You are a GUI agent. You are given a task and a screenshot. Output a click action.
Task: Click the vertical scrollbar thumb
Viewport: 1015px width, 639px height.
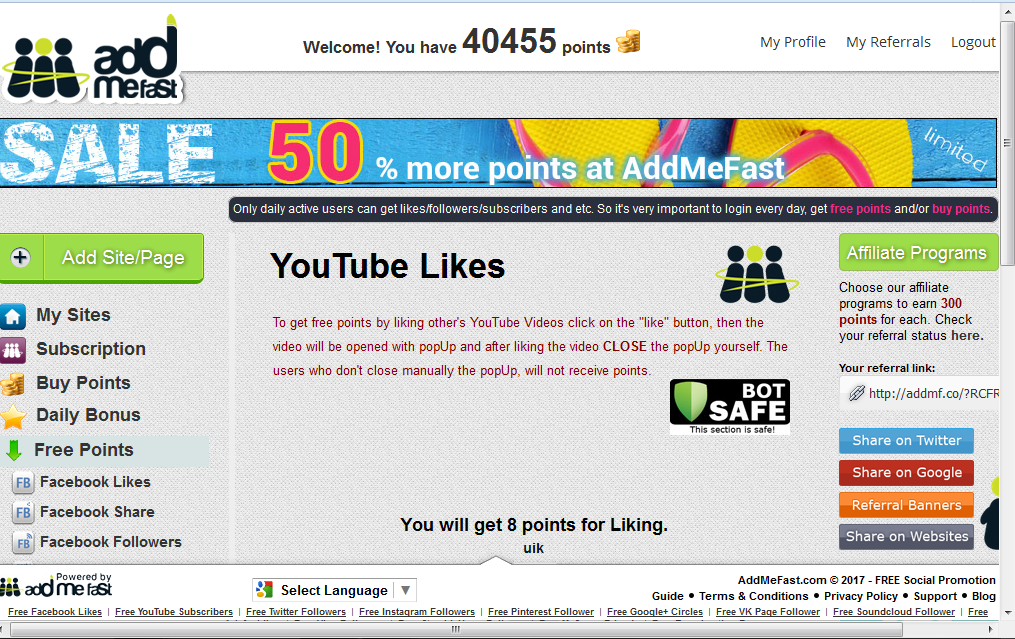click(1007, 142)
